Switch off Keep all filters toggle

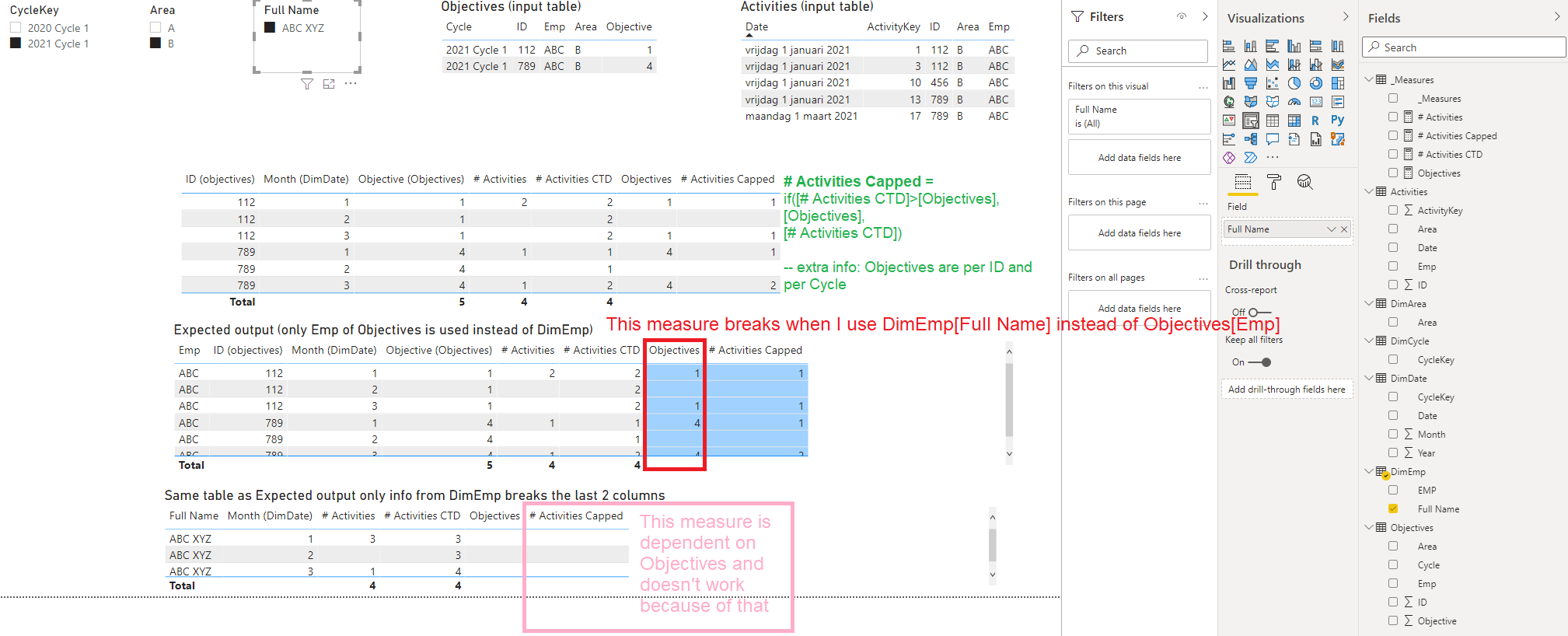1260,362
